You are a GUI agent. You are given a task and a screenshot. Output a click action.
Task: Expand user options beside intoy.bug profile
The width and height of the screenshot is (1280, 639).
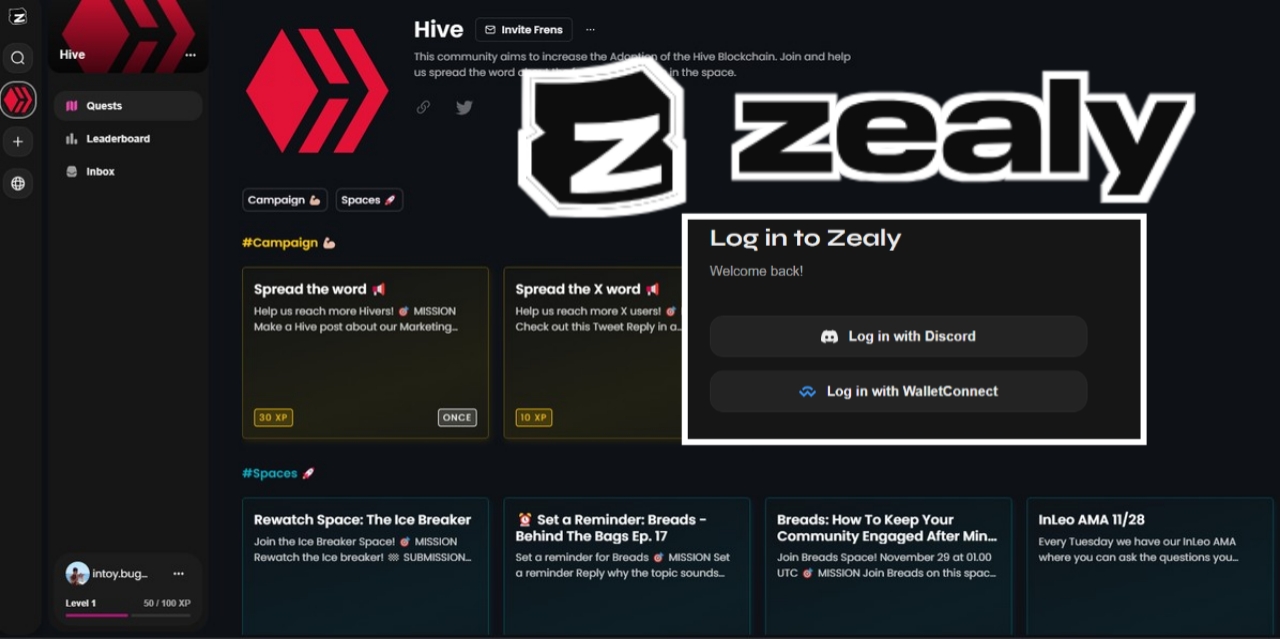point(178,574)
